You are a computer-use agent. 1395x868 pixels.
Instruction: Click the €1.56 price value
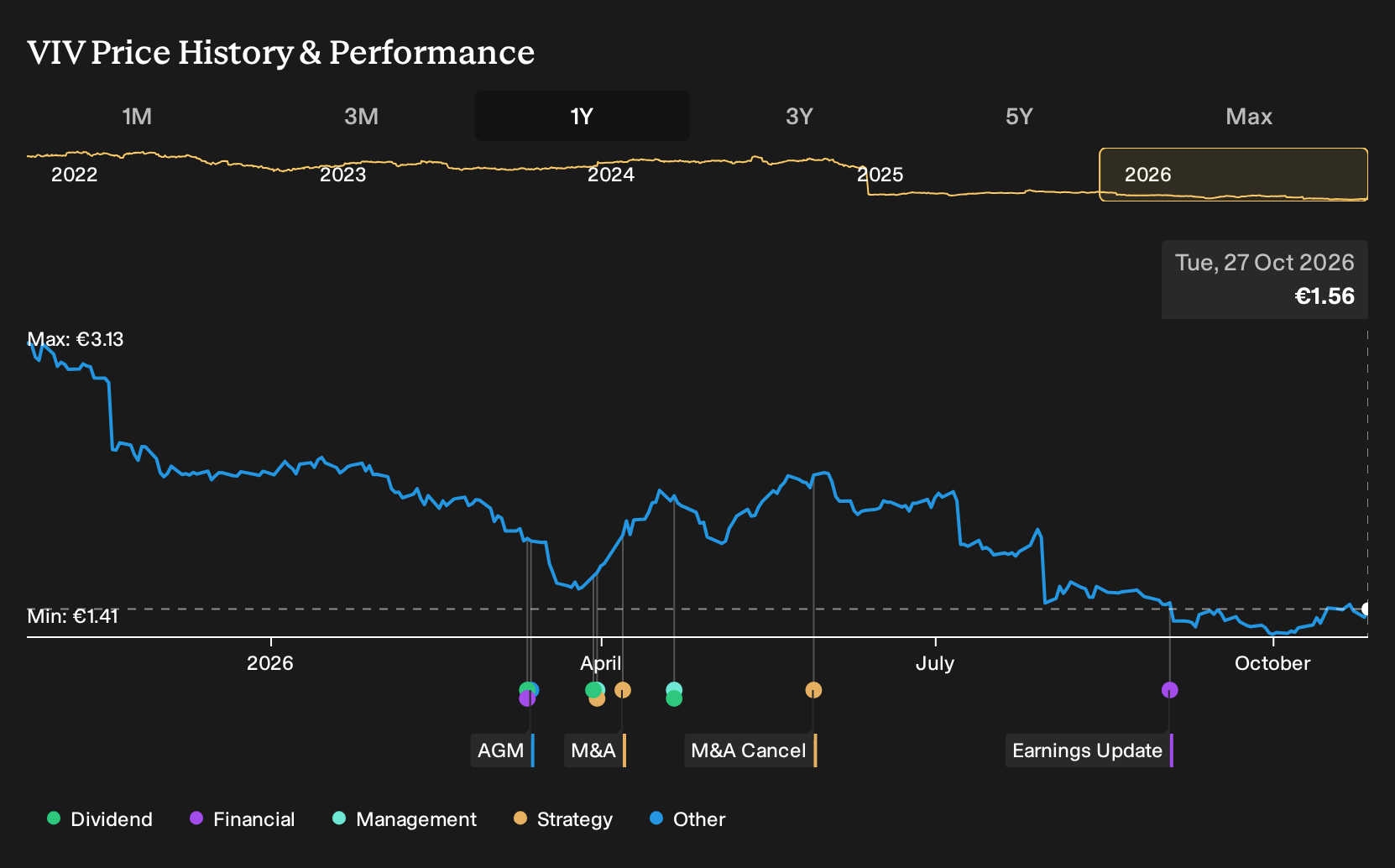(x=1324, y=296)
